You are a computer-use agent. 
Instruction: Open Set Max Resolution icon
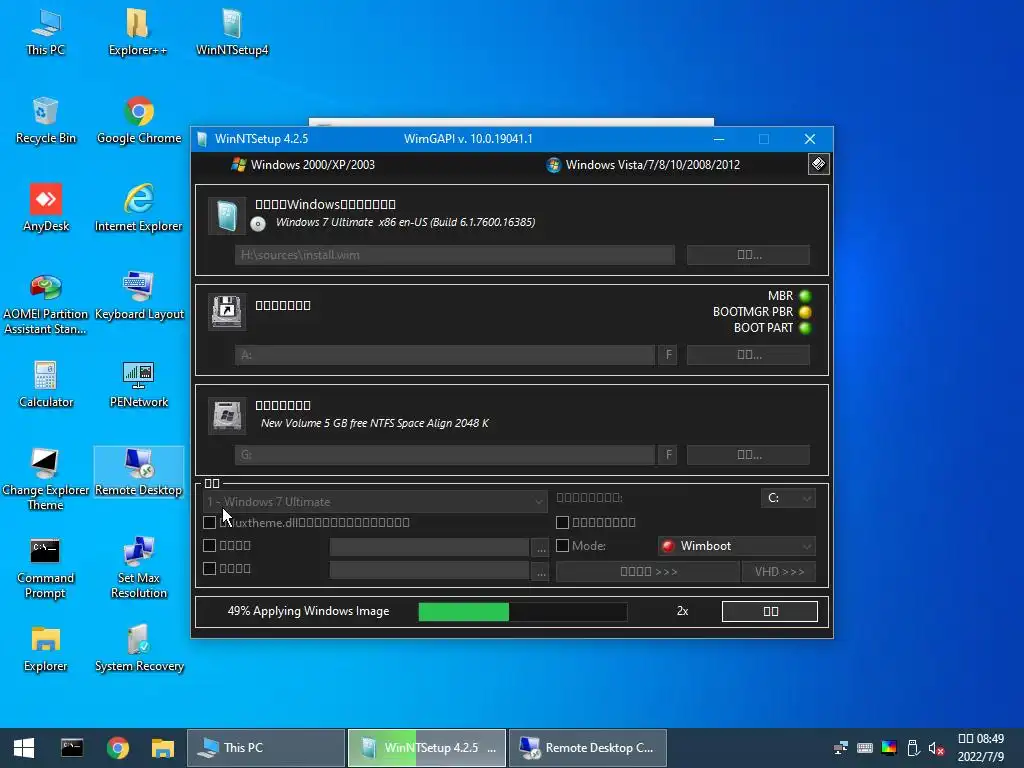pyautogui.click(x=138, y=568)
